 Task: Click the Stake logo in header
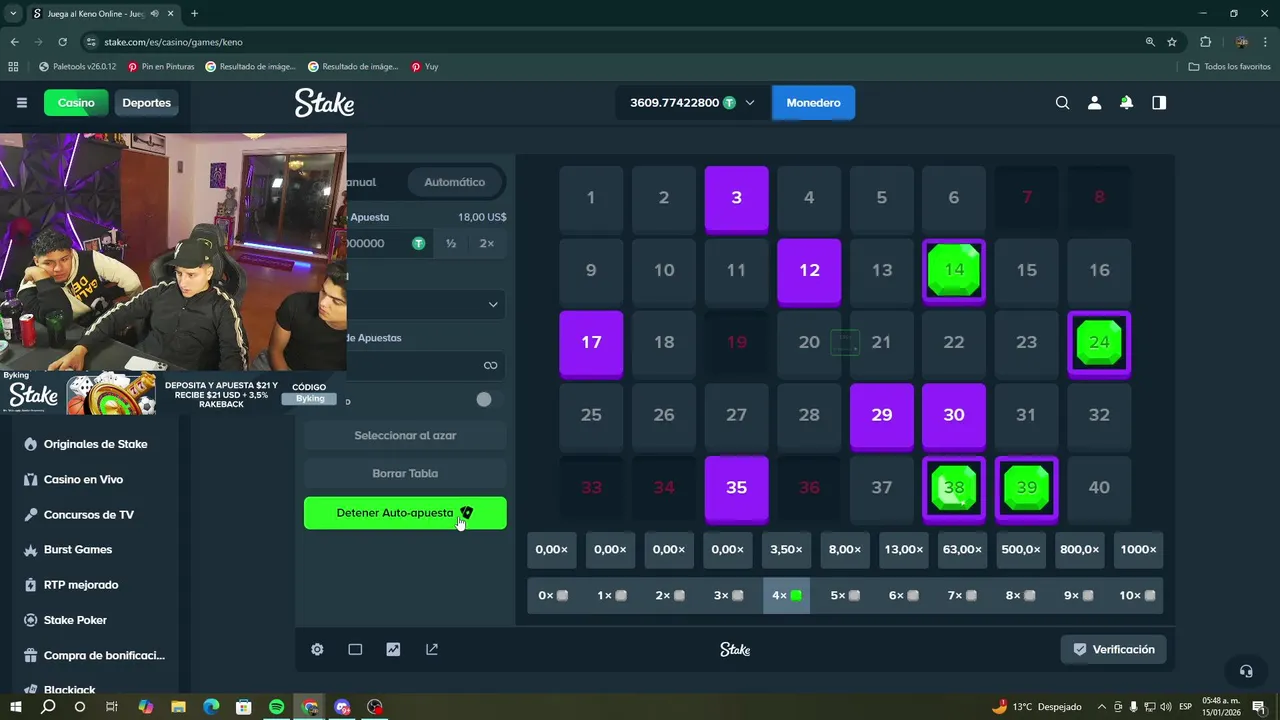point(324,103)
